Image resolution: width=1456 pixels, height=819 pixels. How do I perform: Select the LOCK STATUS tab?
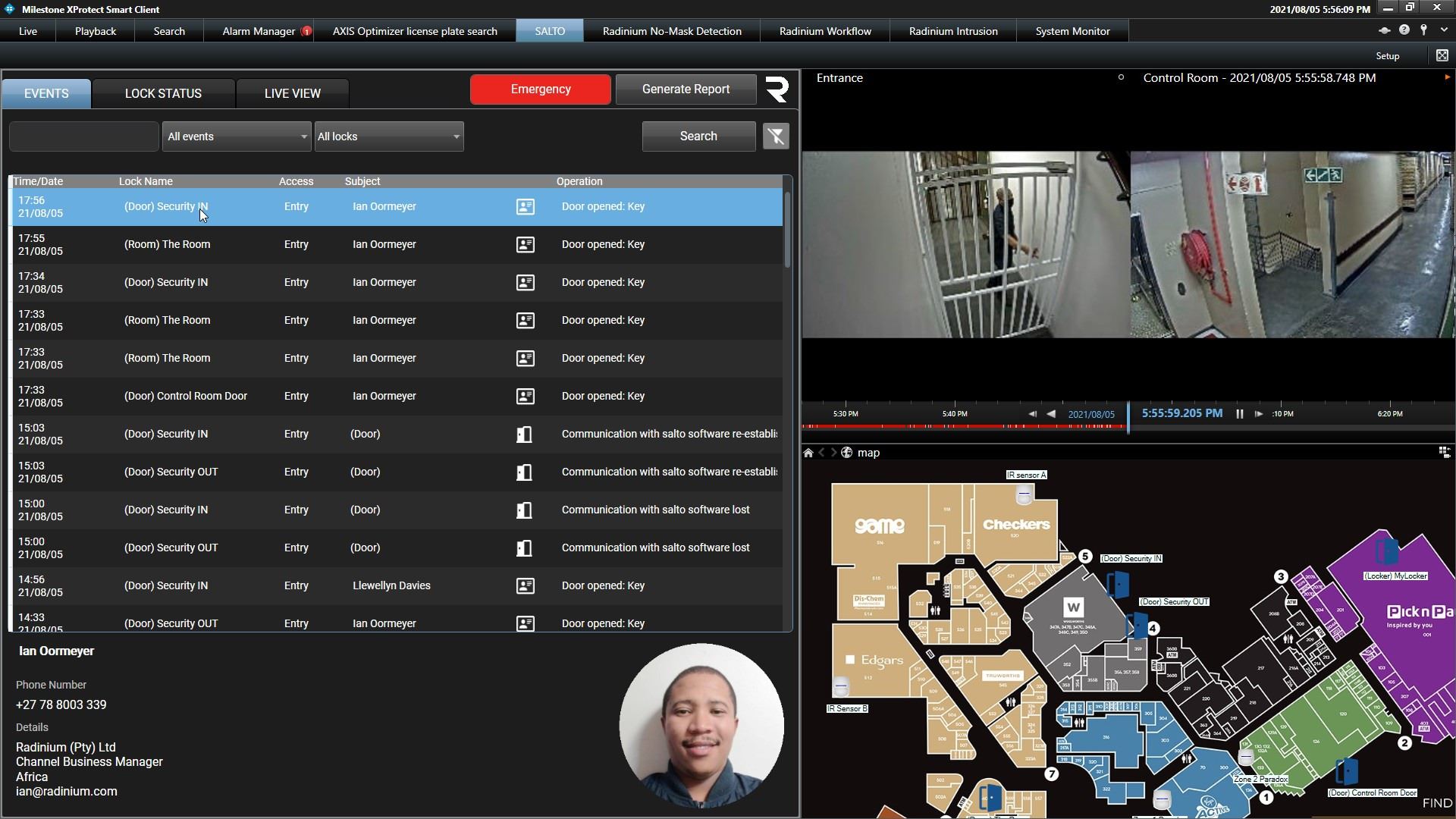(163, 93)
